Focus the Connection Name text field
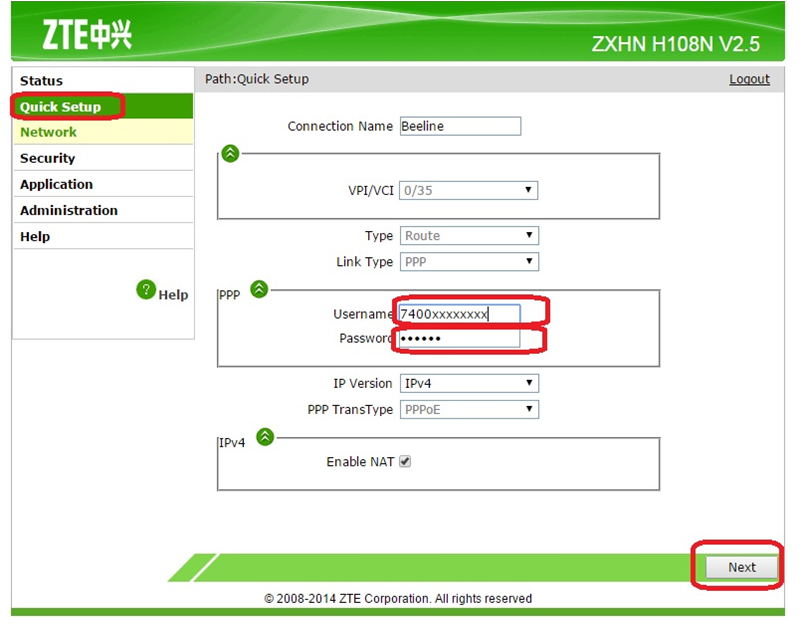The image size is (802, 628). (459, 126)
